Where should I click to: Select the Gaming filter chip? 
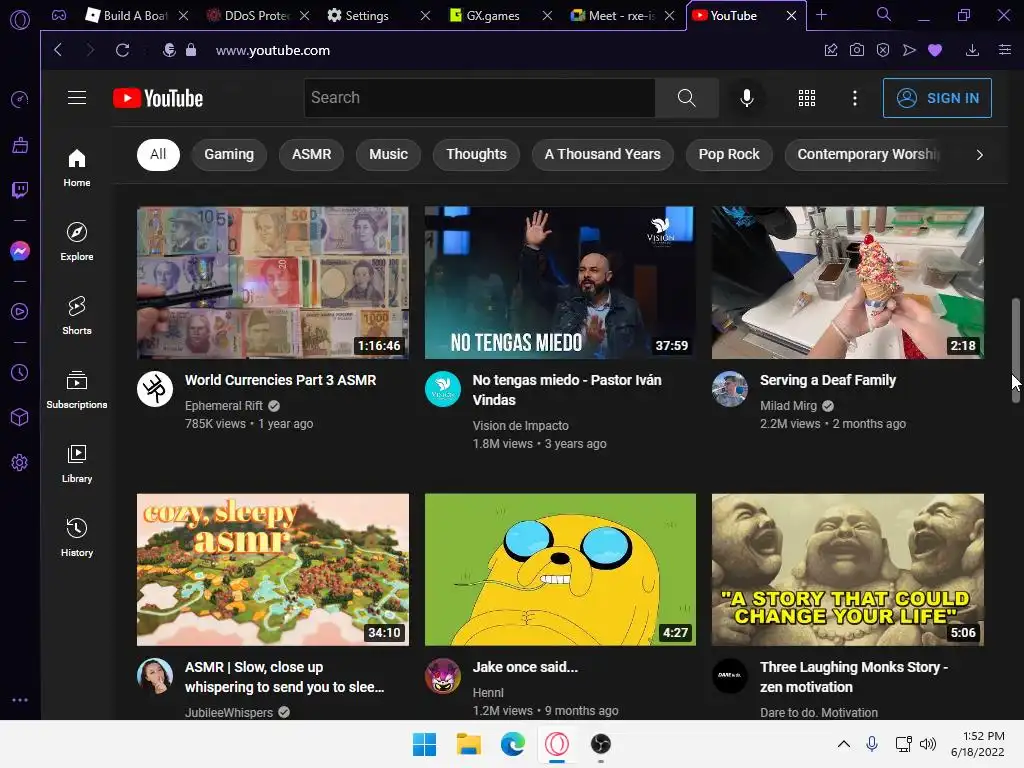[x=229, y=155]
